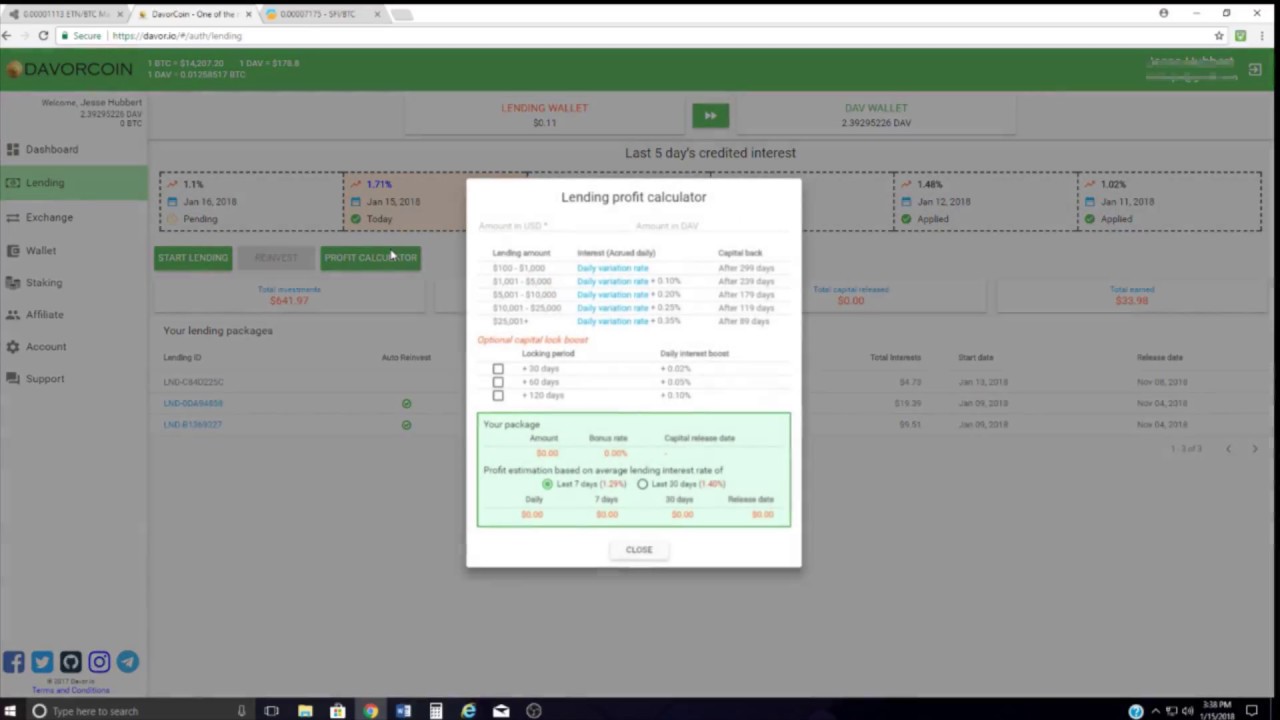Reload the page in the browser
This screenshot has height=720, width=1280.
43,36
